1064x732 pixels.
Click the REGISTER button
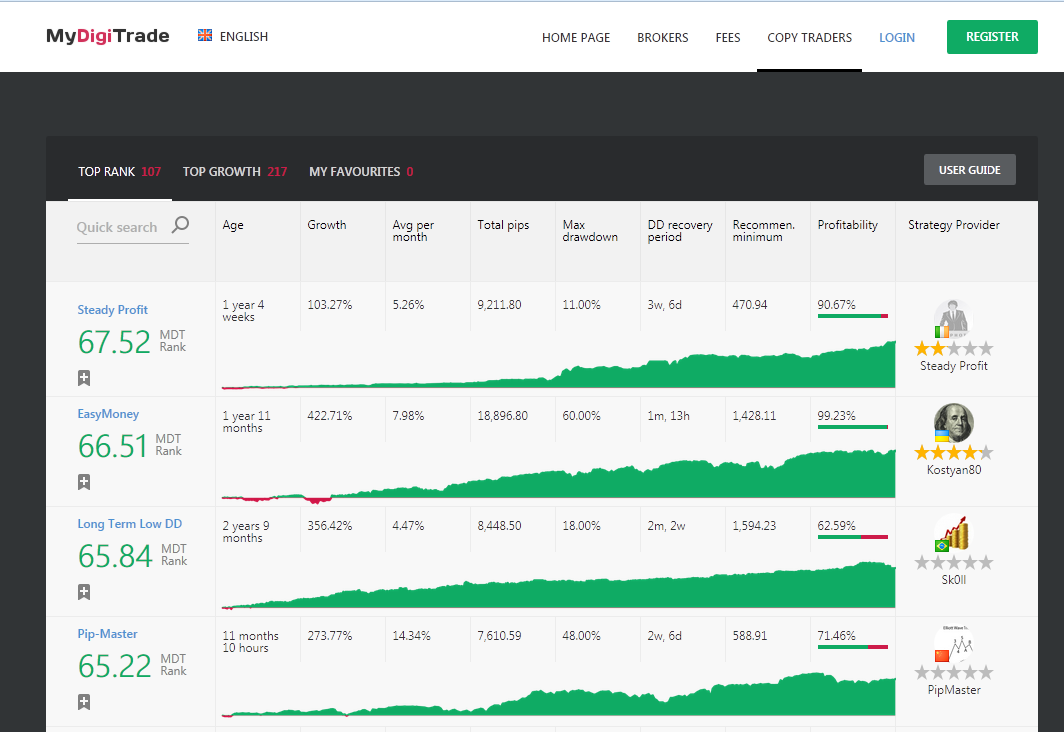tap(992, 37)
